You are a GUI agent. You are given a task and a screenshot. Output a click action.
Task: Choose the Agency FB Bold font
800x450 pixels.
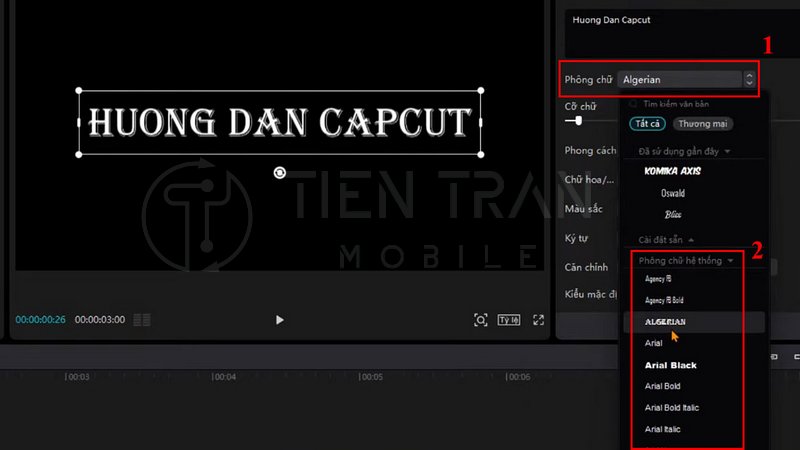click(664, 301)
